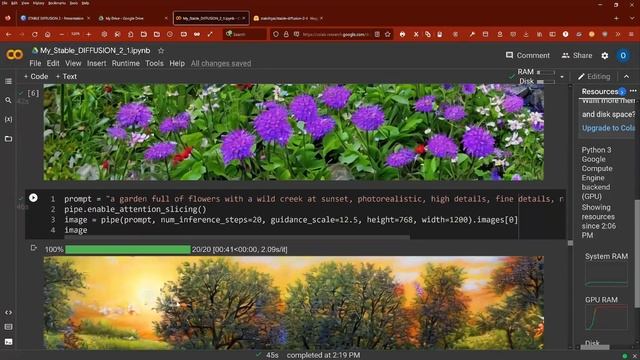
Task: Go to Colab home via CO logo
Action: click(x=14, y=55)
